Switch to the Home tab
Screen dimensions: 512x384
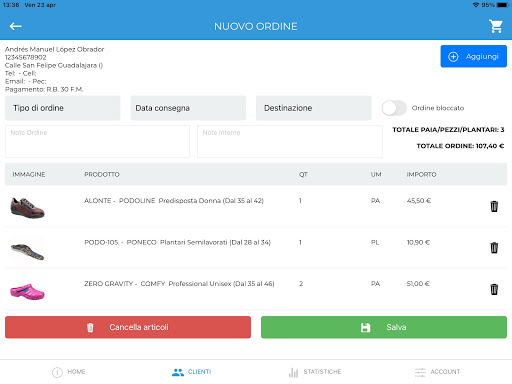click(69, 372)
